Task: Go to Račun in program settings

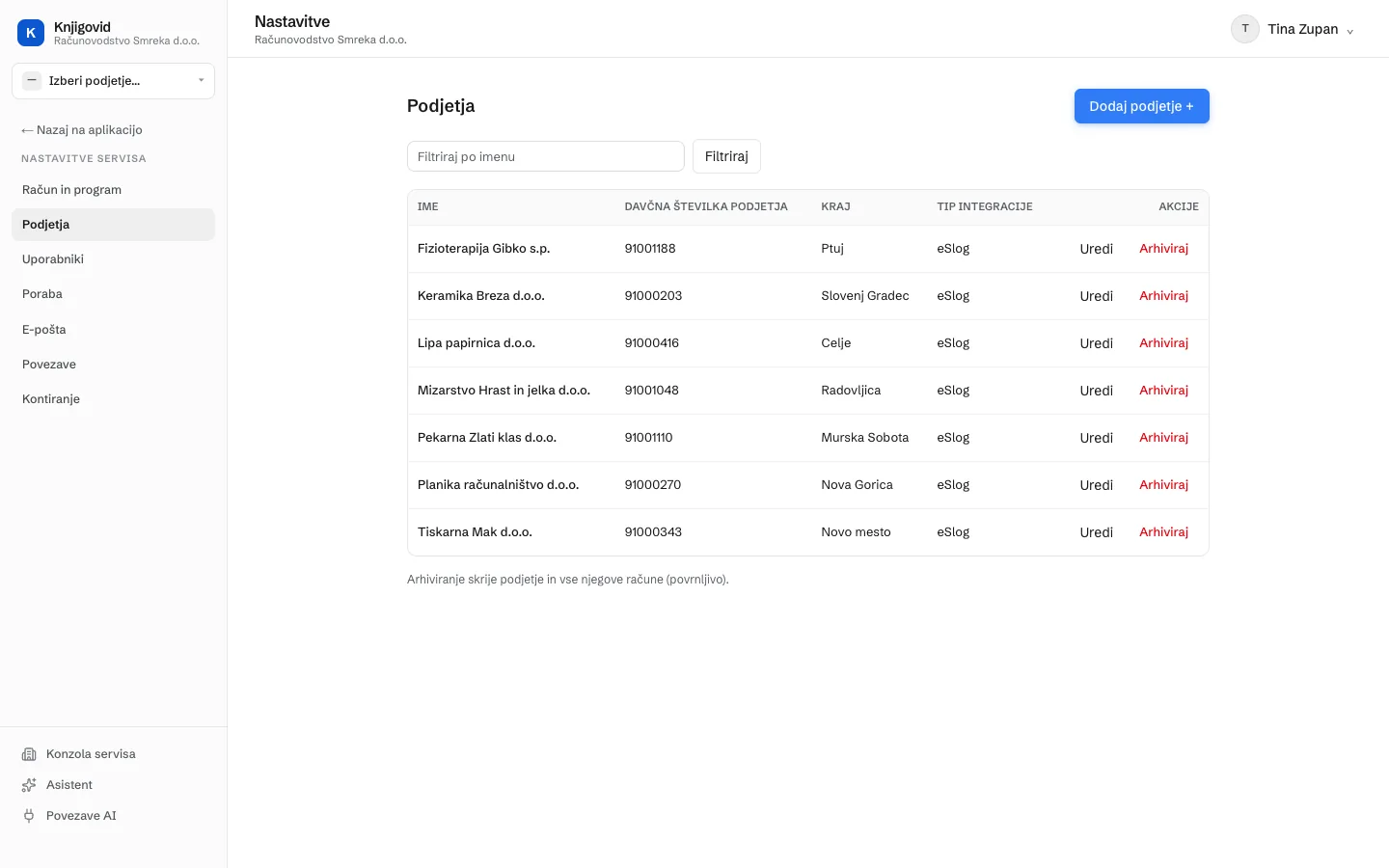Action: pos(113,190)
